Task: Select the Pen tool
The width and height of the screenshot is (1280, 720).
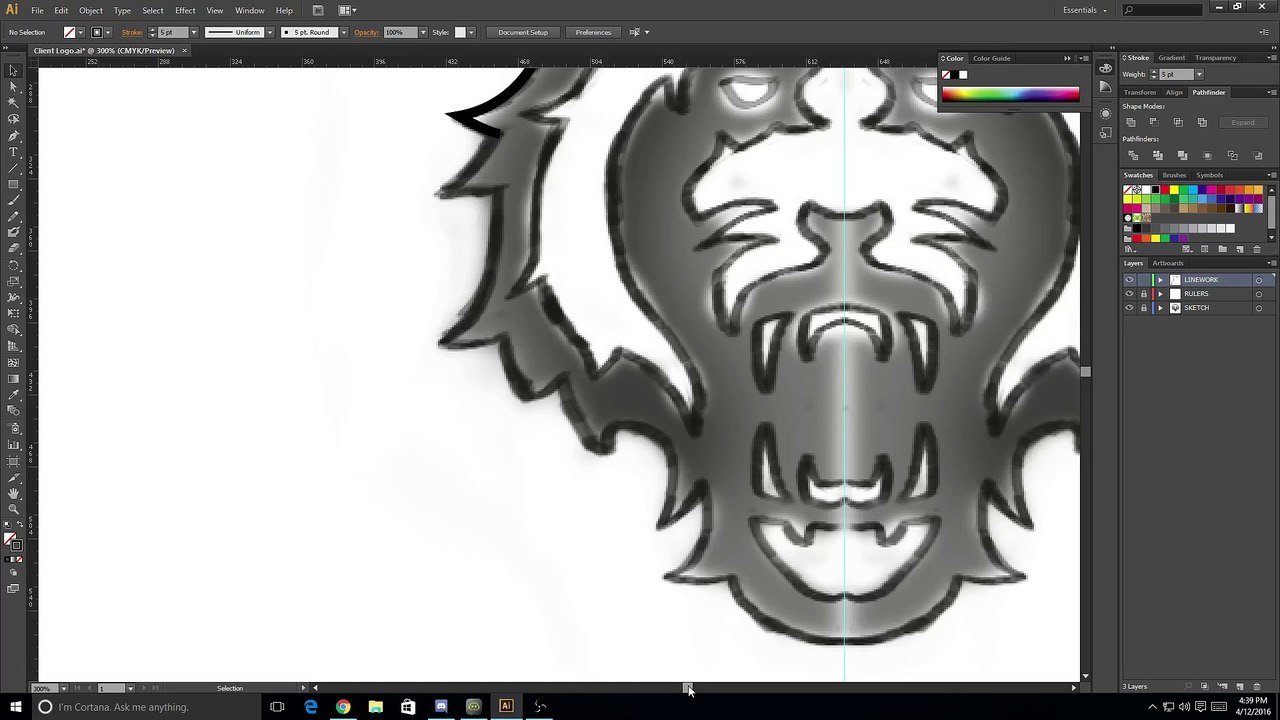Action: click(13, 135)
